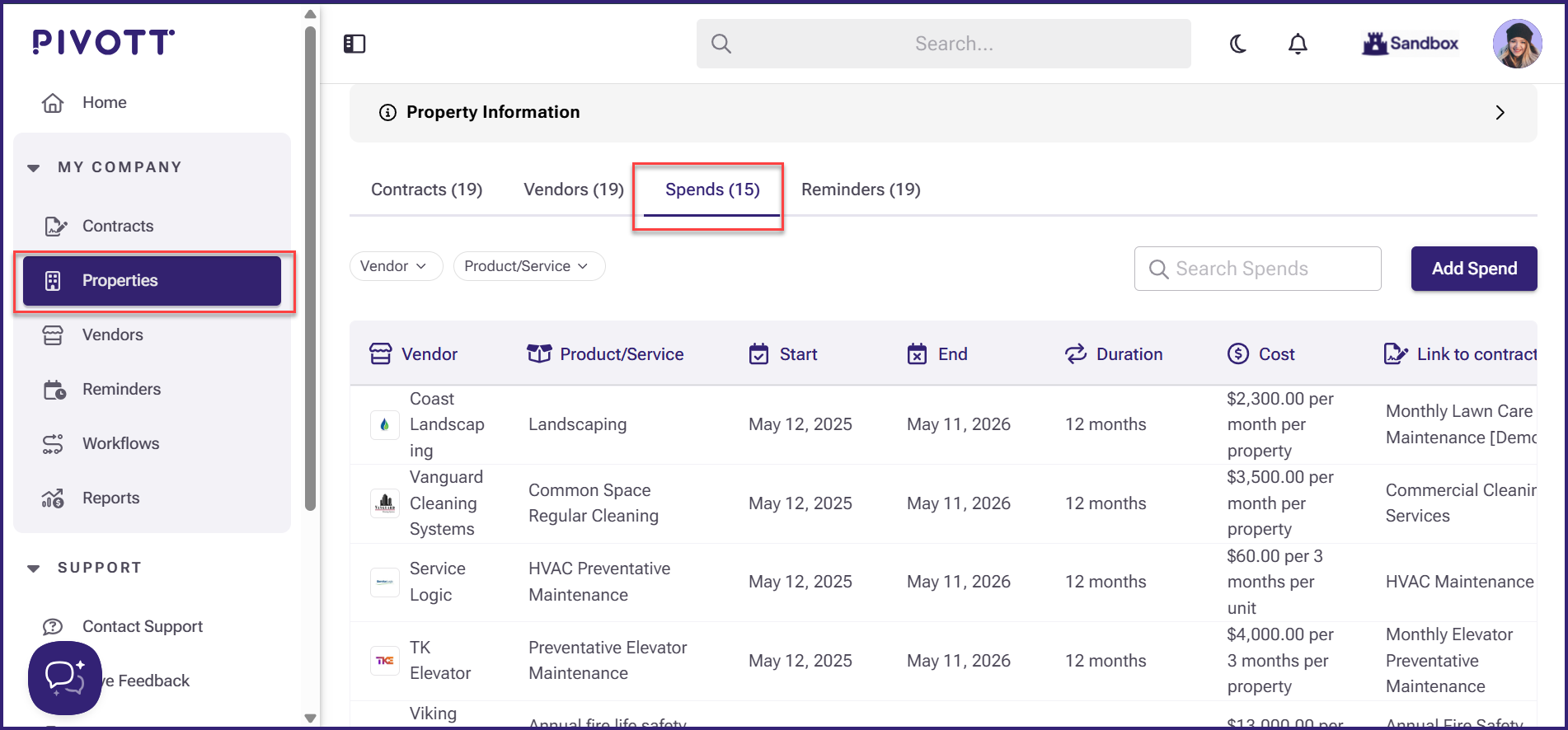This screenshot has width=1568, height=730.
Task: Click the top Search field
Action: coord(943,44)
